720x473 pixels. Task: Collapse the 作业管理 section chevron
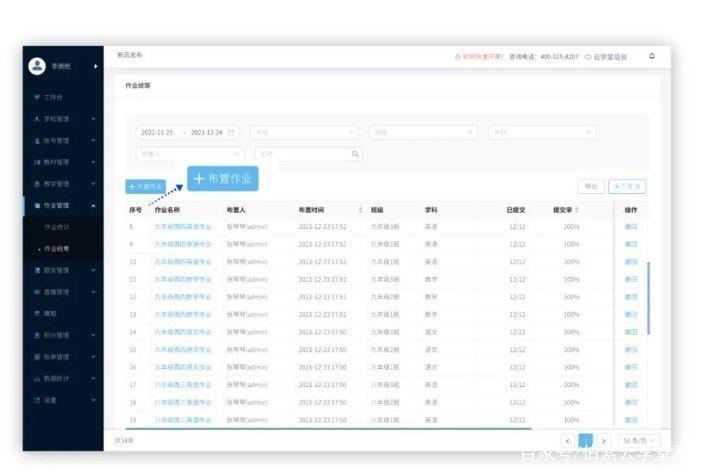[93, 206]
